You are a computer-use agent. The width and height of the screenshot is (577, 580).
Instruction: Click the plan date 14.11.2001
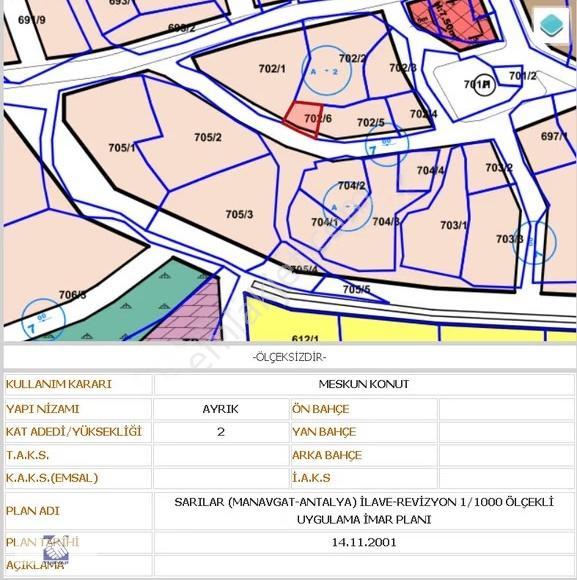click(364, 543)
